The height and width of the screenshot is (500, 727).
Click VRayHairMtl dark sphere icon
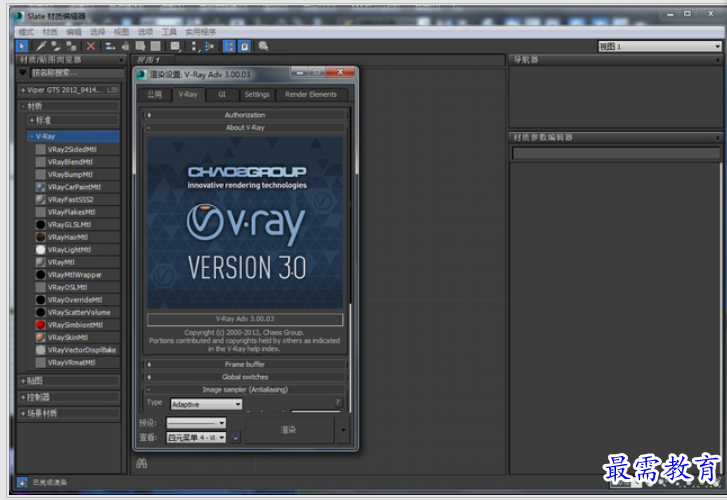[41, 237]
